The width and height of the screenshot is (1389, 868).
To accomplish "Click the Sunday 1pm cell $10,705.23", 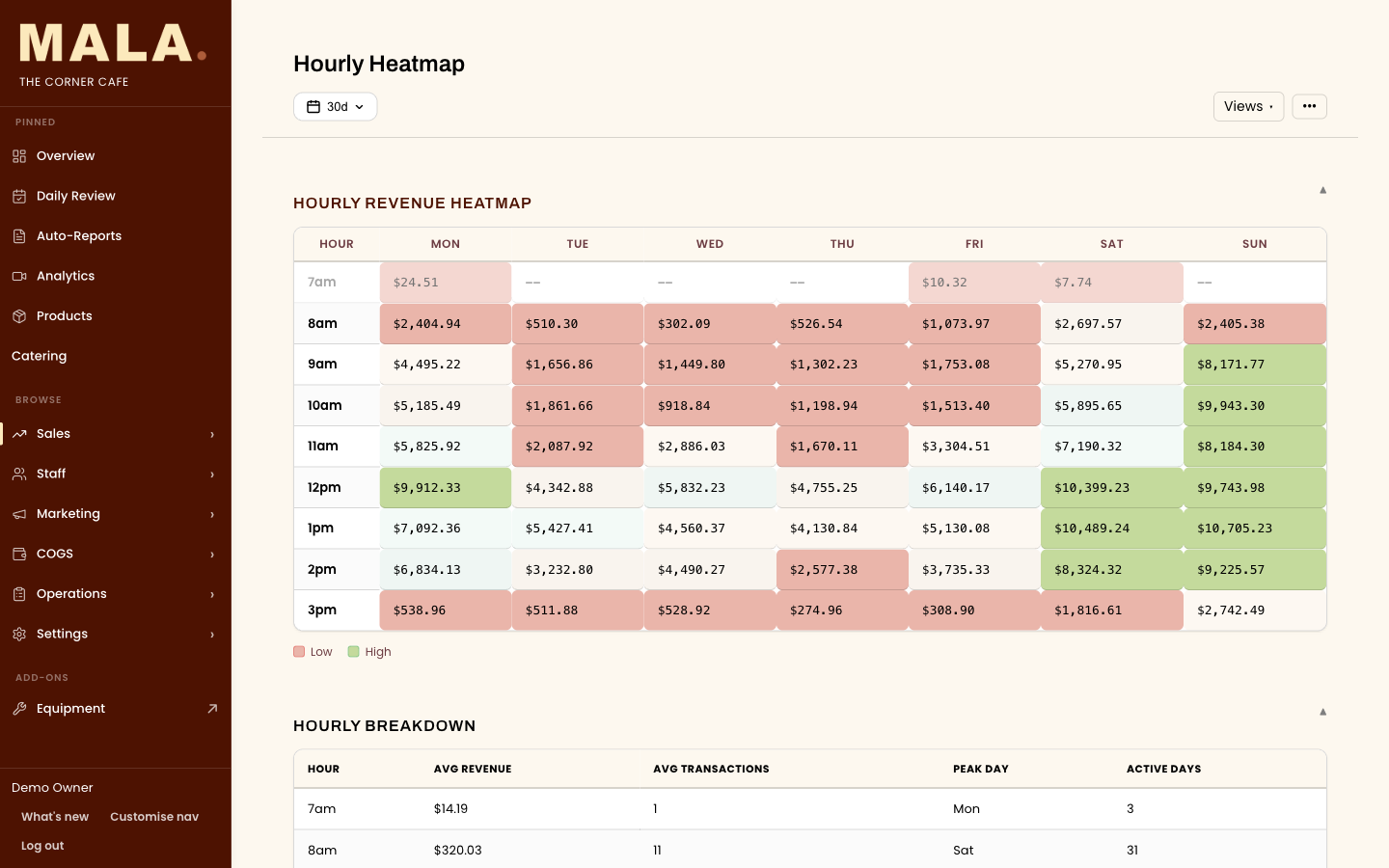I will coord(1255,529).
